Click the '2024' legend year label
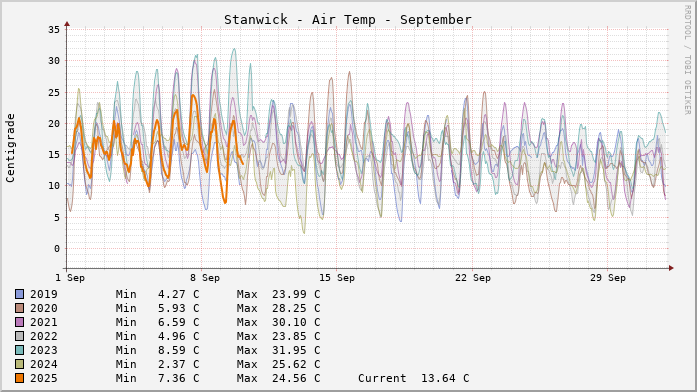 point(44,364)
